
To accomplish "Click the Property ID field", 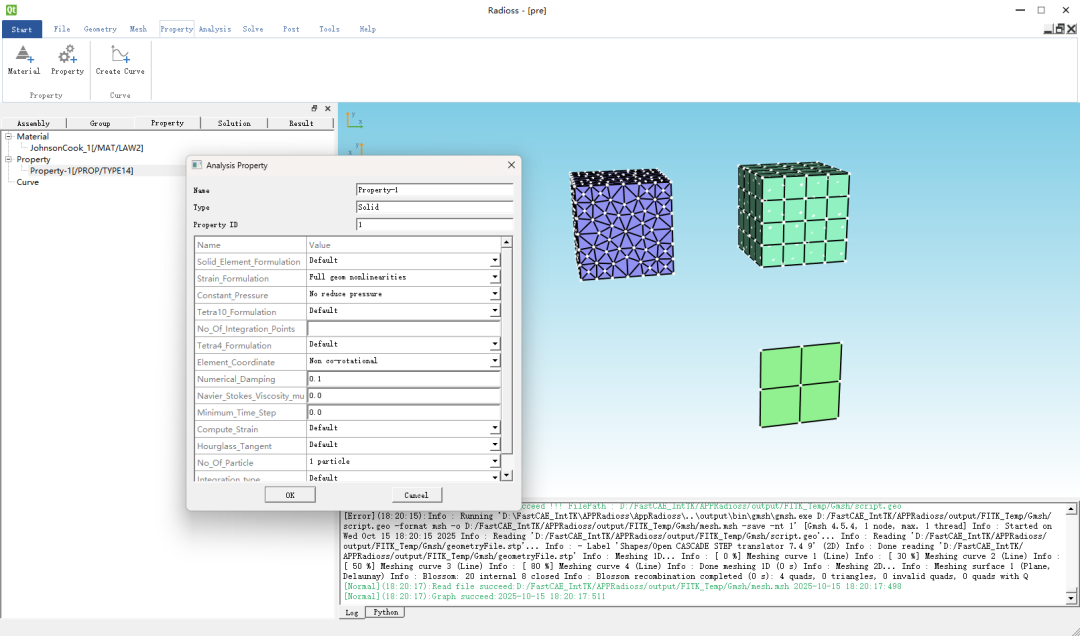I will [x=435, y=225].
